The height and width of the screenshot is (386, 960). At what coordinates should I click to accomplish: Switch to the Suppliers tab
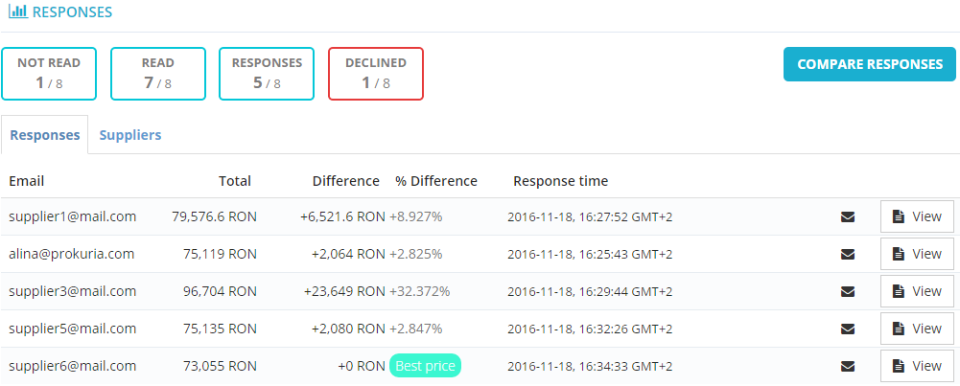(x=130, y=135)
